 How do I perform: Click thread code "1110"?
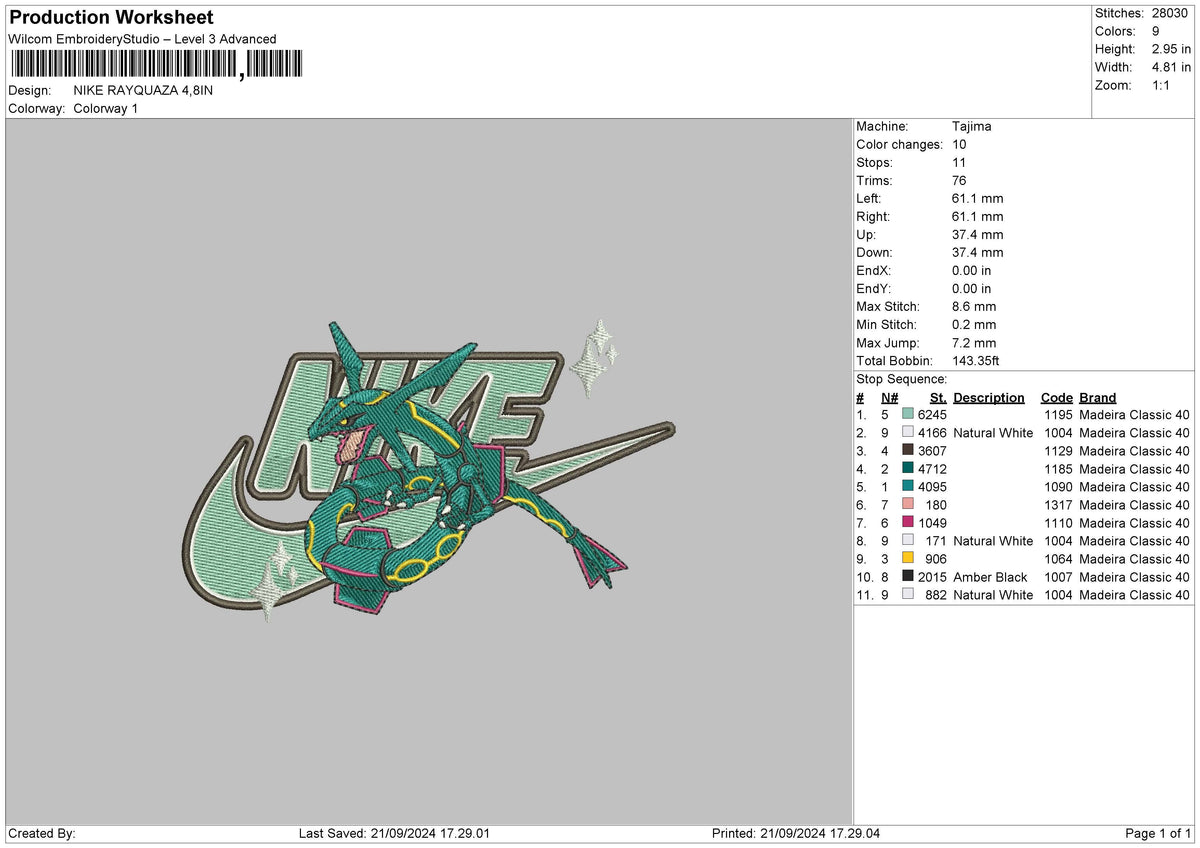(1058, 523)
